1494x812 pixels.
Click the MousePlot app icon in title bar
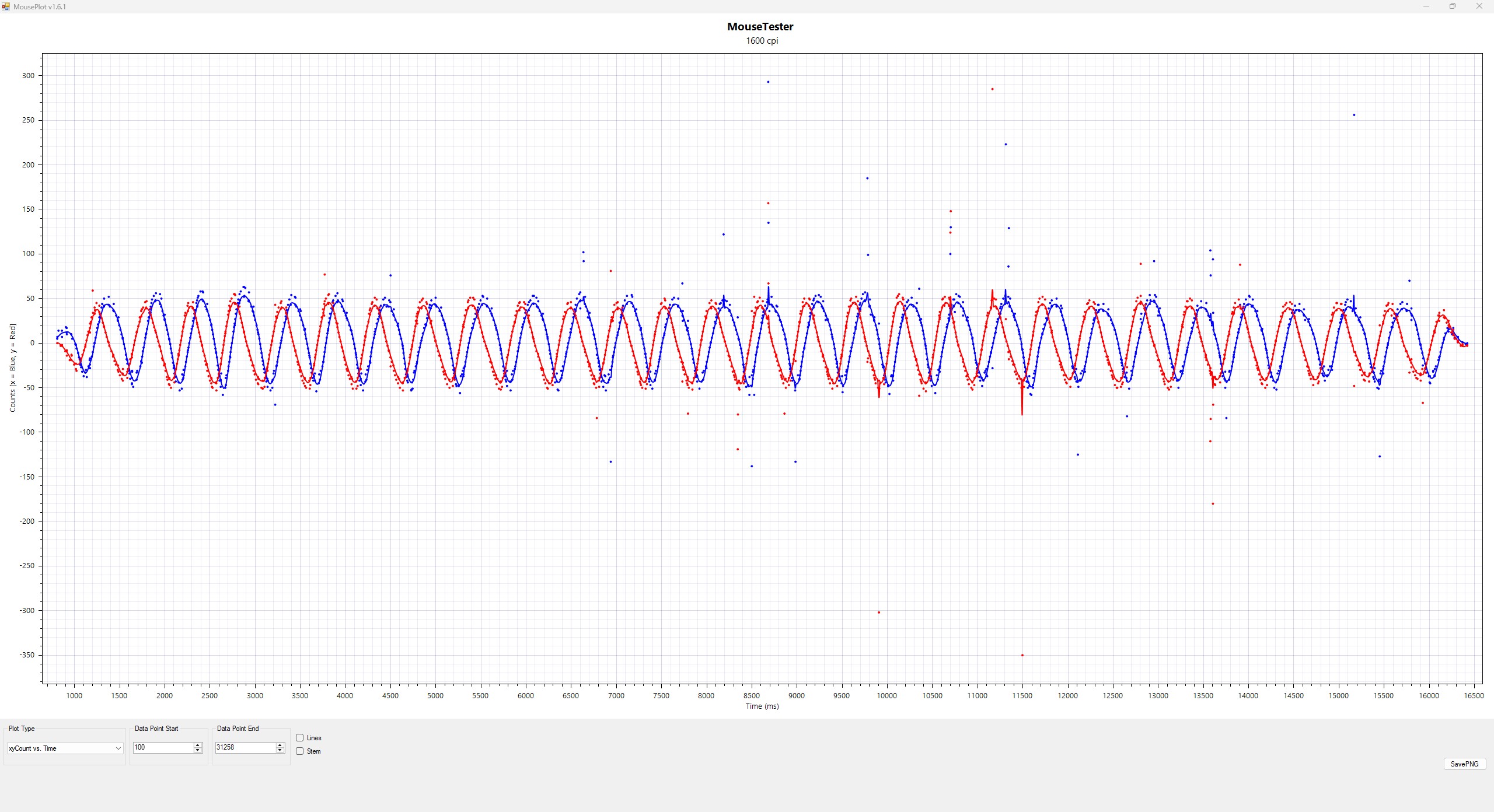pos(6,6)
